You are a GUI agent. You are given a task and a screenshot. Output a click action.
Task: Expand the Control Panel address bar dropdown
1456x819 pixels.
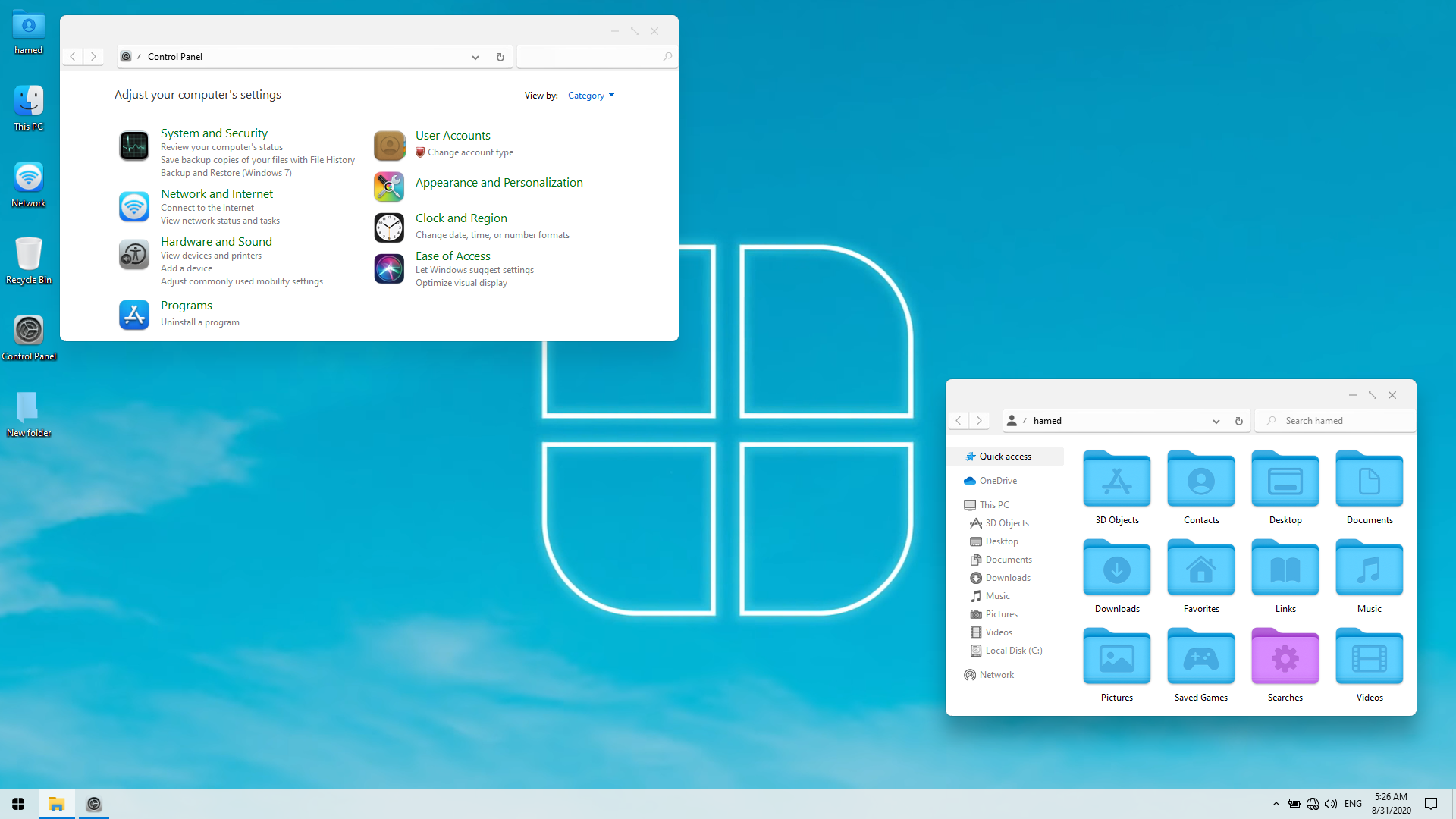475,57
